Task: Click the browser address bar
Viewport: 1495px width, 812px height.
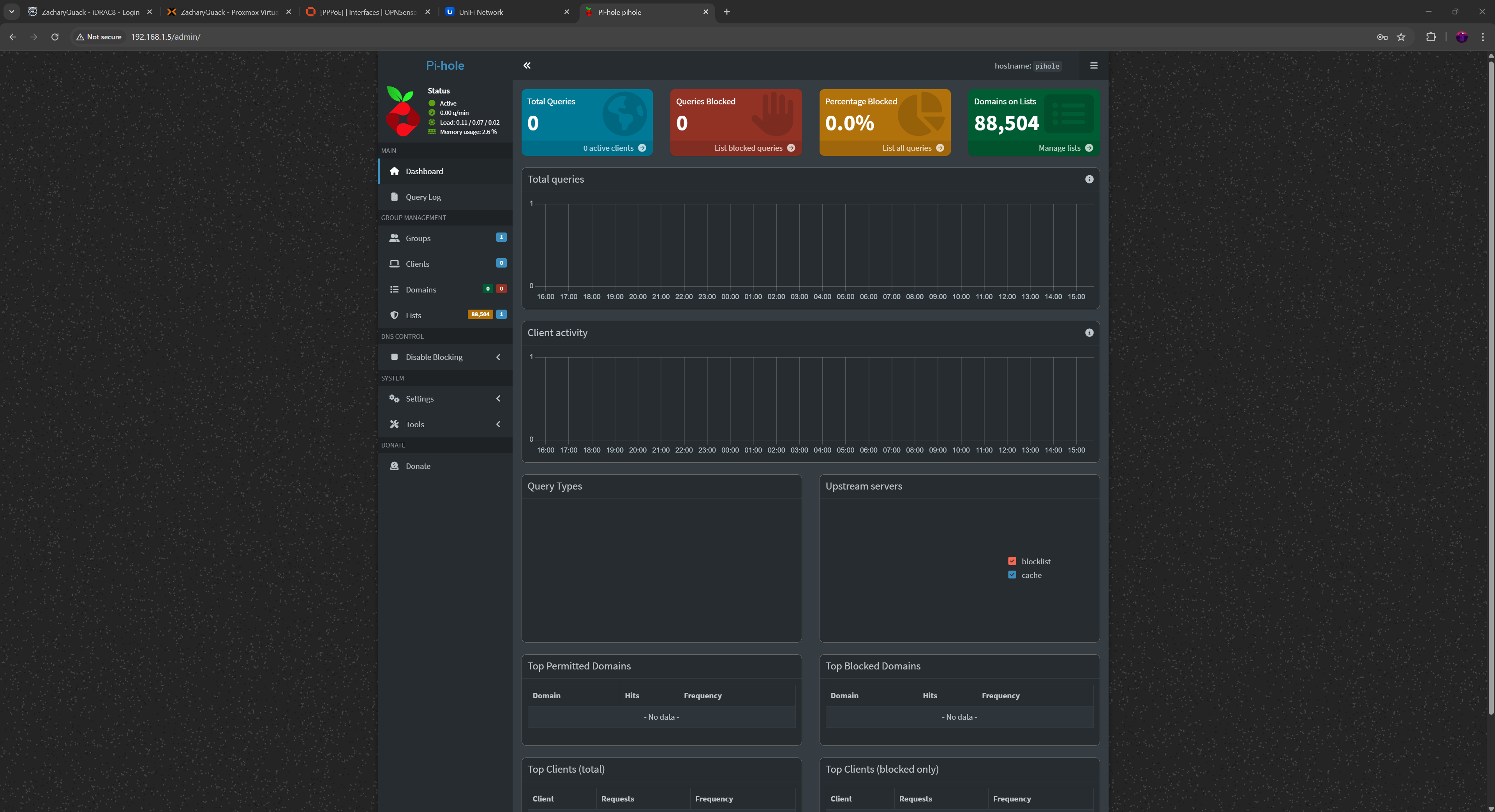Action: (x=696, y=37)
